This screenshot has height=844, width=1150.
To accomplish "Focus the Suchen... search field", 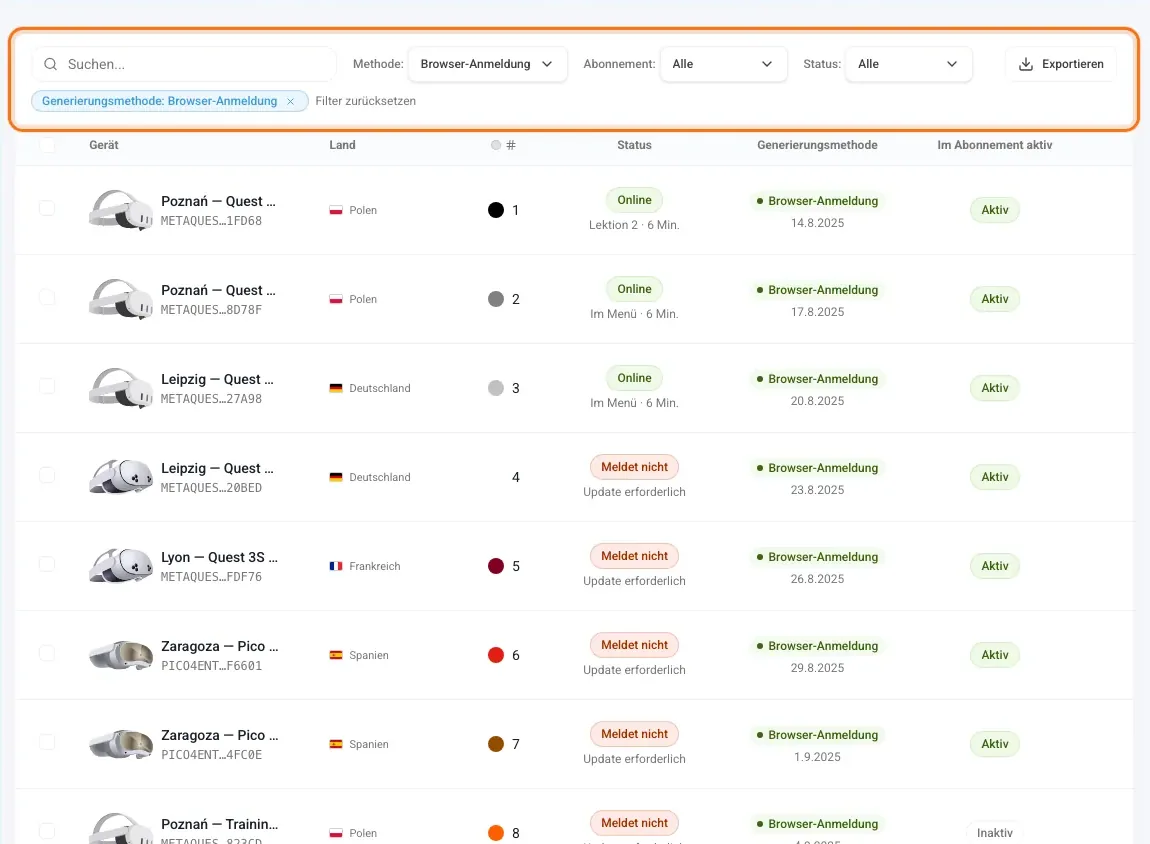I will [x=184, y=65].
